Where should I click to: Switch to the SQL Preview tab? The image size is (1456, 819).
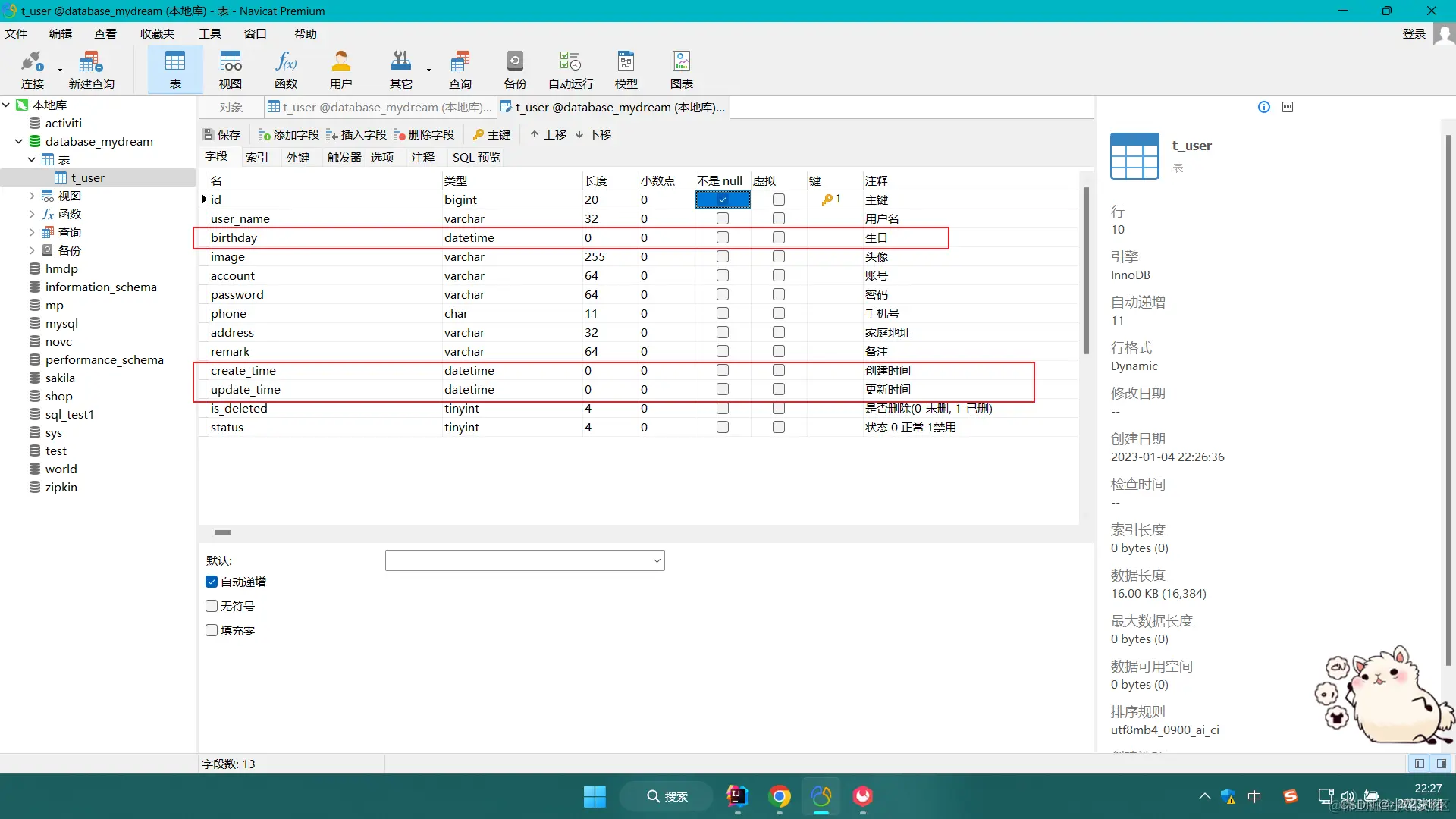click(476, 157)
